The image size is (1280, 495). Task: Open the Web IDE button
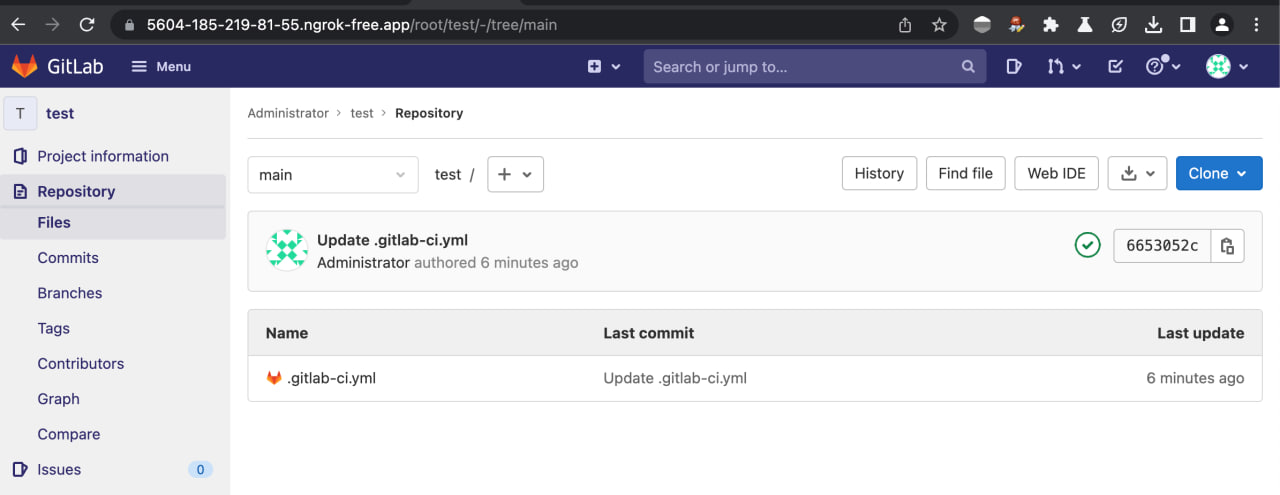[x=1056, y=173]
